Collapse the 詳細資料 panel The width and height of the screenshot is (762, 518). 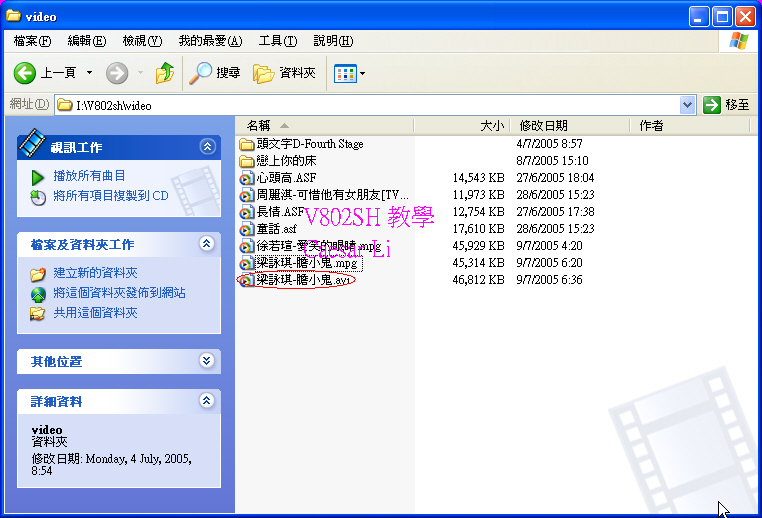click(207, 401)
